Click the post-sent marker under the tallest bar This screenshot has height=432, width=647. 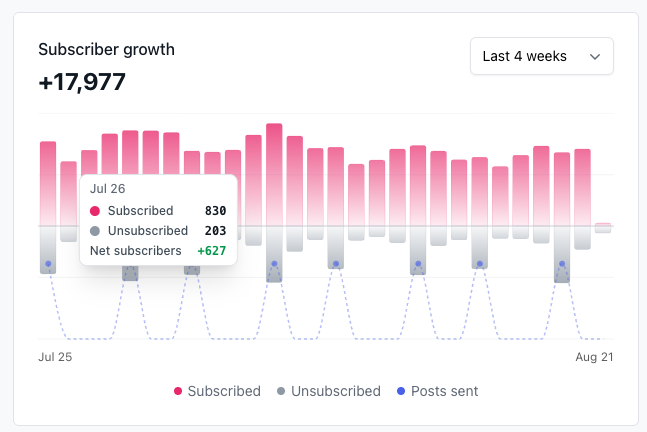(x=274, y=264)
